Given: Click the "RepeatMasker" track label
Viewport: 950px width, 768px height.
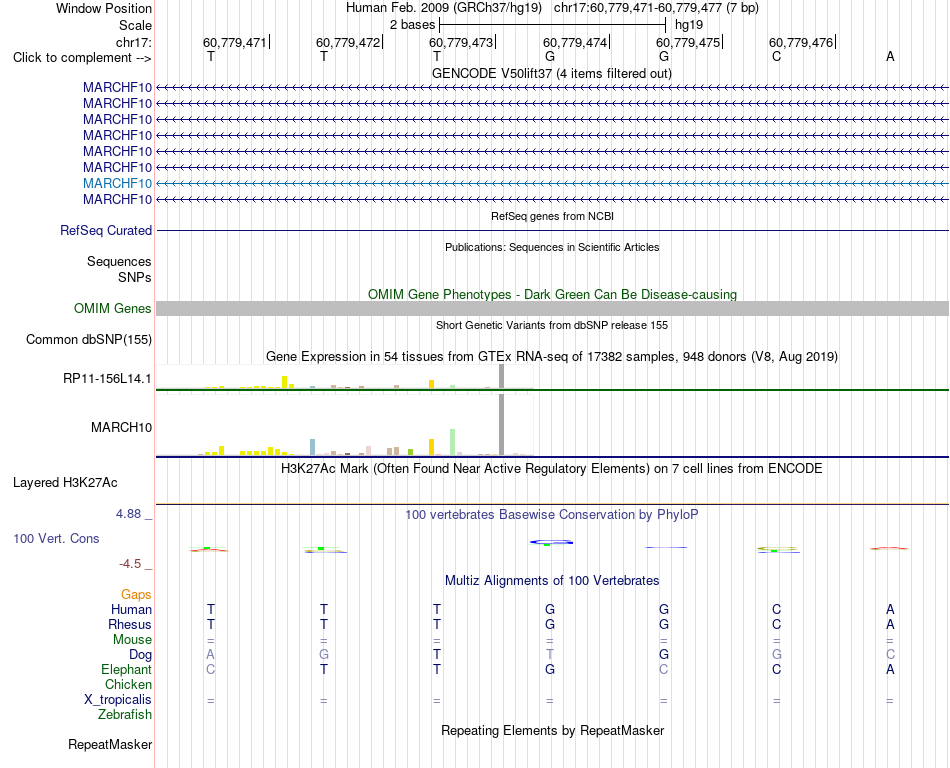Looking at the screenshot, I should click(x=110, y=745).
